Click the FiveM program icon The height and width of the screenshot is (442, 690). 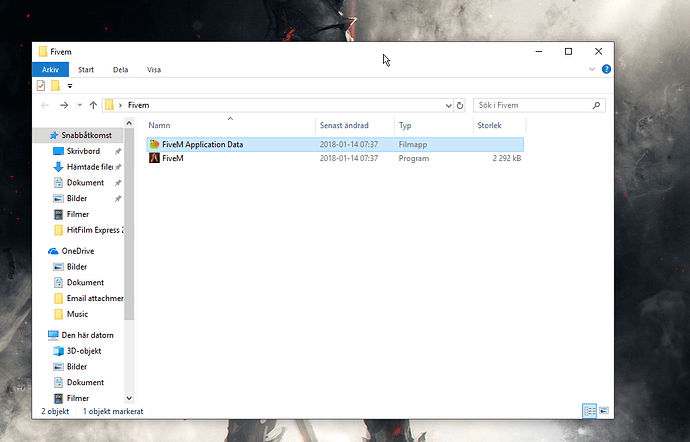pos(154,158)
